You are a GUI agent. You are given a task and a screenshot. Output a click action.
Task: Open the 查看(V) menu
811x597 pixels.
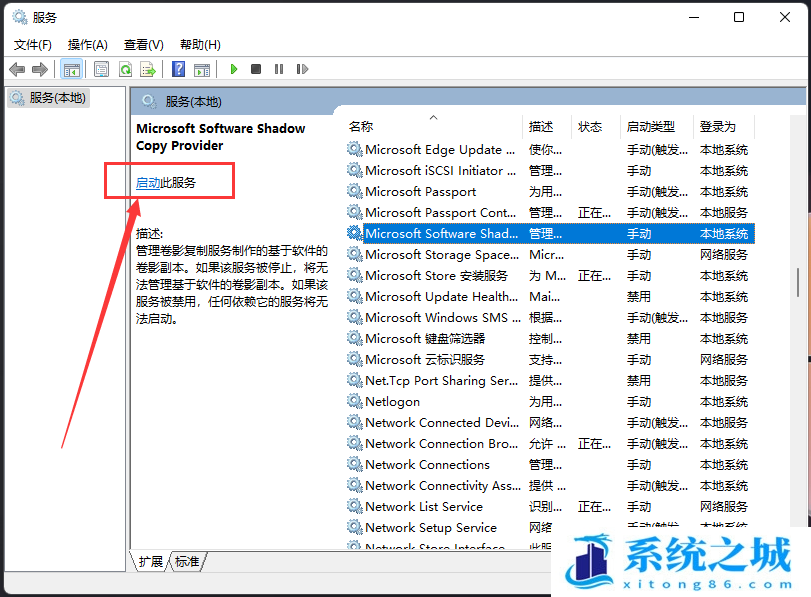tap(143, 44)
